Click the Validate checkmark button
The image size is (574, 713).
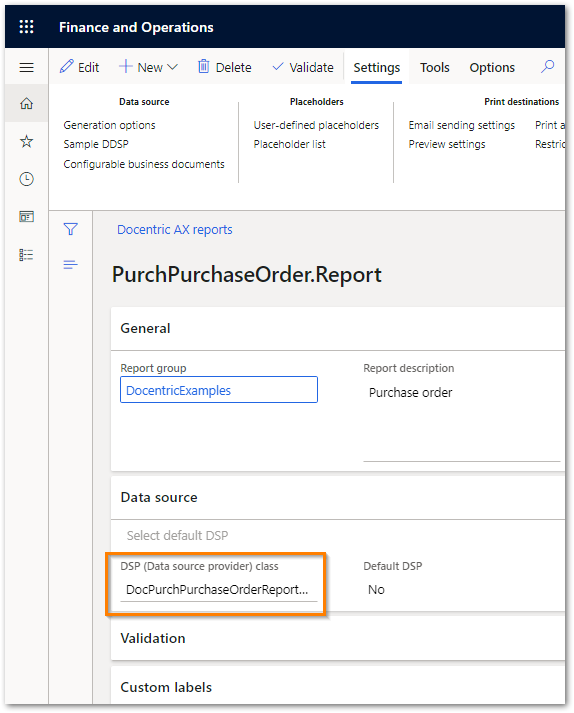pyautogui.click(x=303, y=67)
